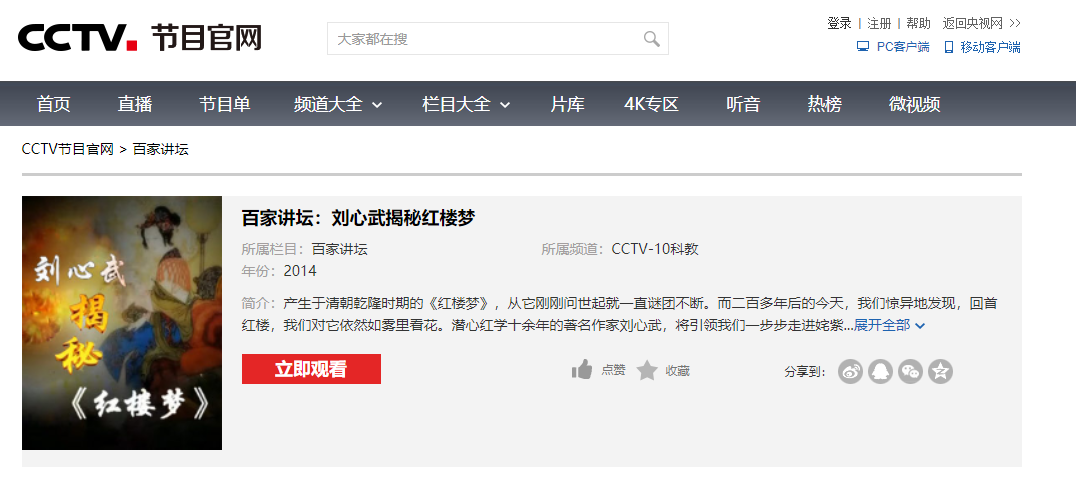Click the 注册 link
1076x494 pixels.
(x=879, y=23)
